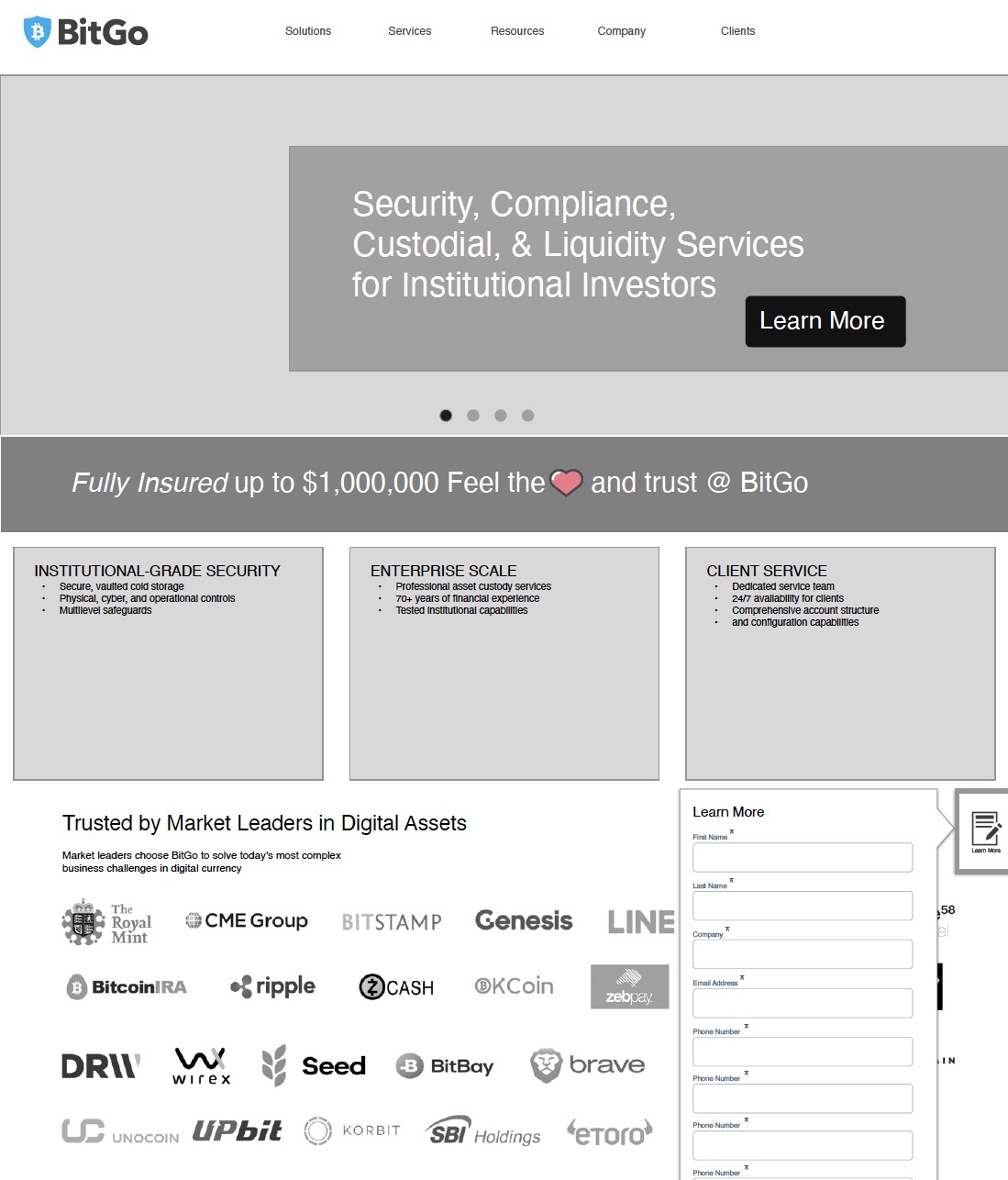Viewport: 1008px width, 1180px height.
Task: Click the Zcash logo
Action: (x=396, y=987)
